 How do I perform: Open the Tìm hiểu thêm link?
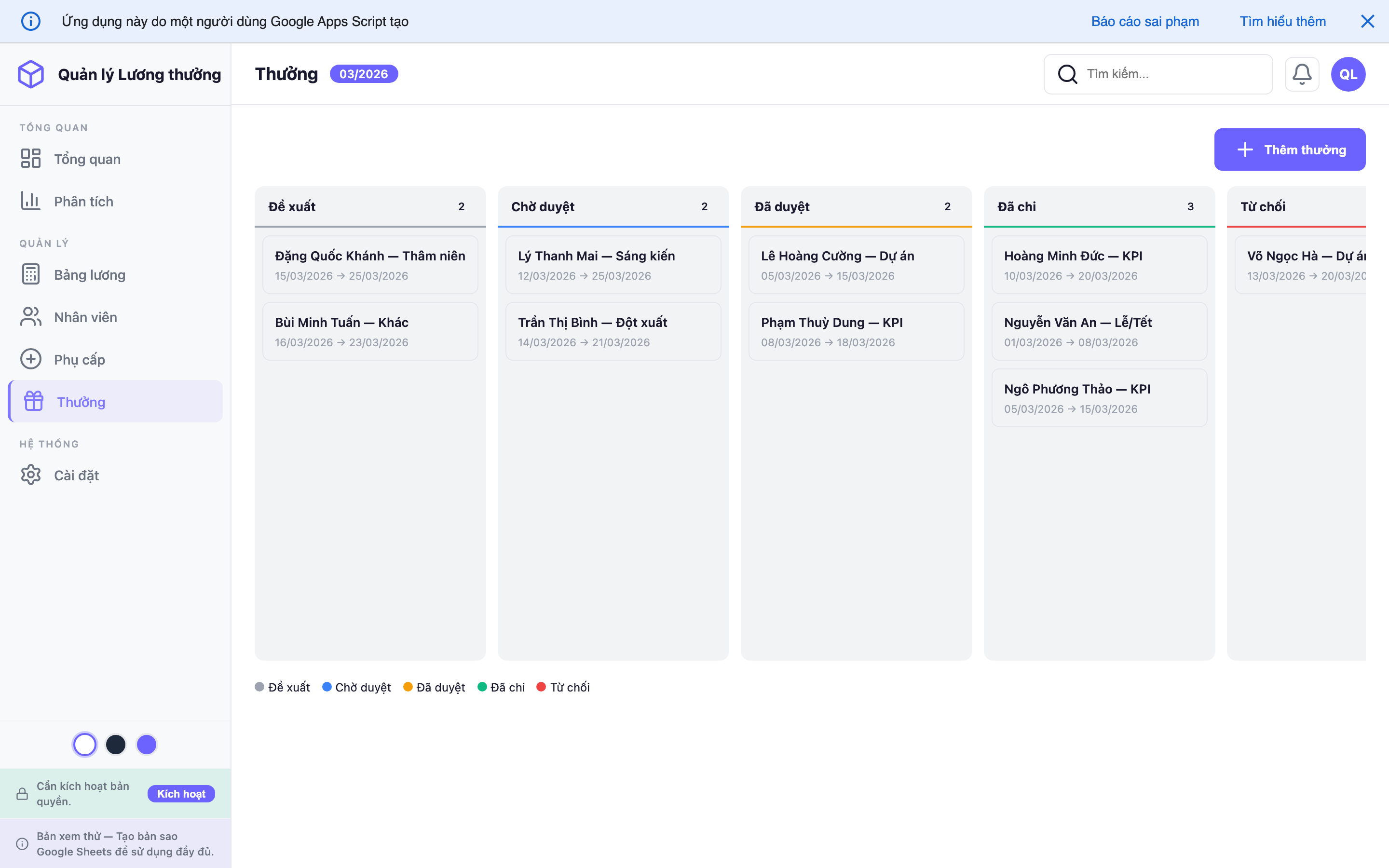click(x=1282, y=21)
